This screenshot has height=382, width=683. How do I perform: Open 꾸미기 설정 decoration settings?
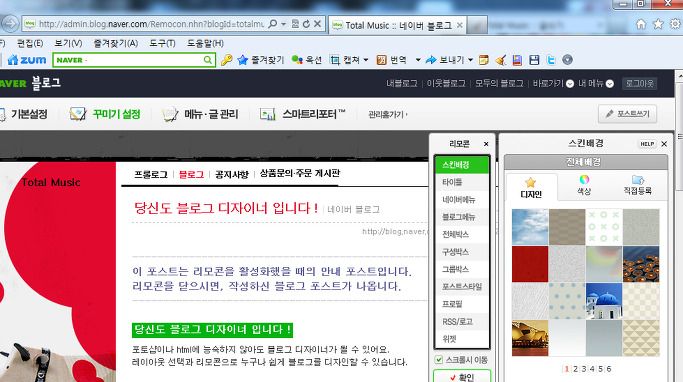105,114
